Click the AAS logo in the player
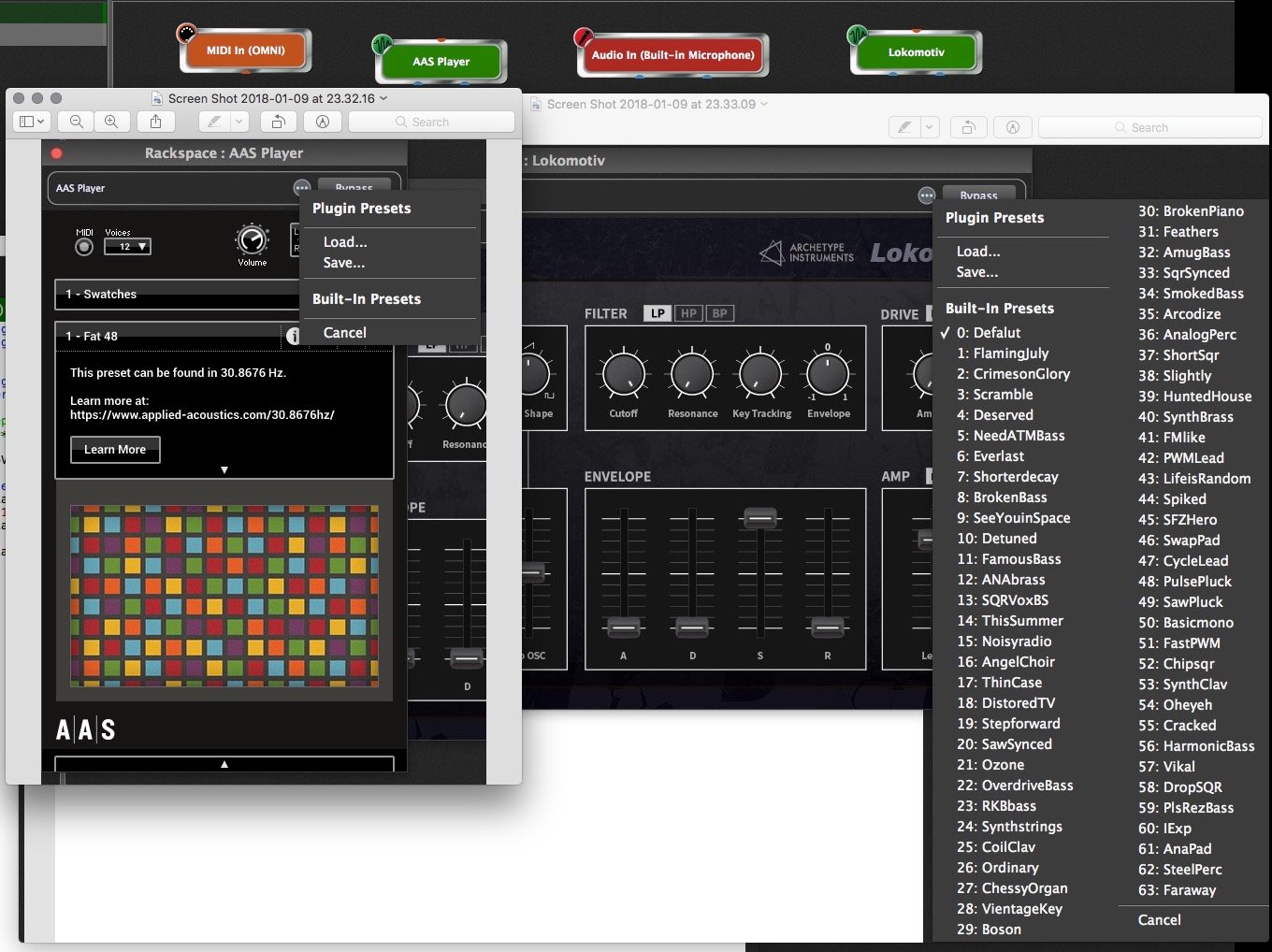Viewport: 1272px width, 952px height. click(85, 729)
